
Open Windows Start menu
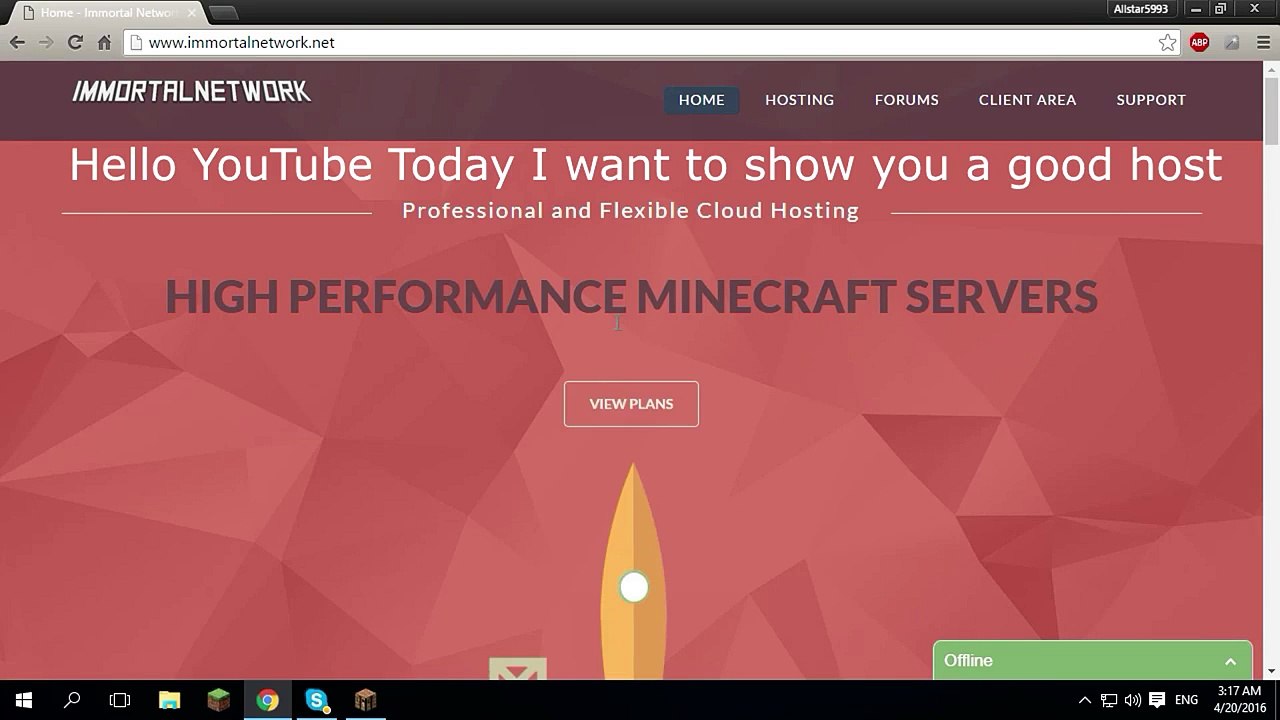coord(24,700)
